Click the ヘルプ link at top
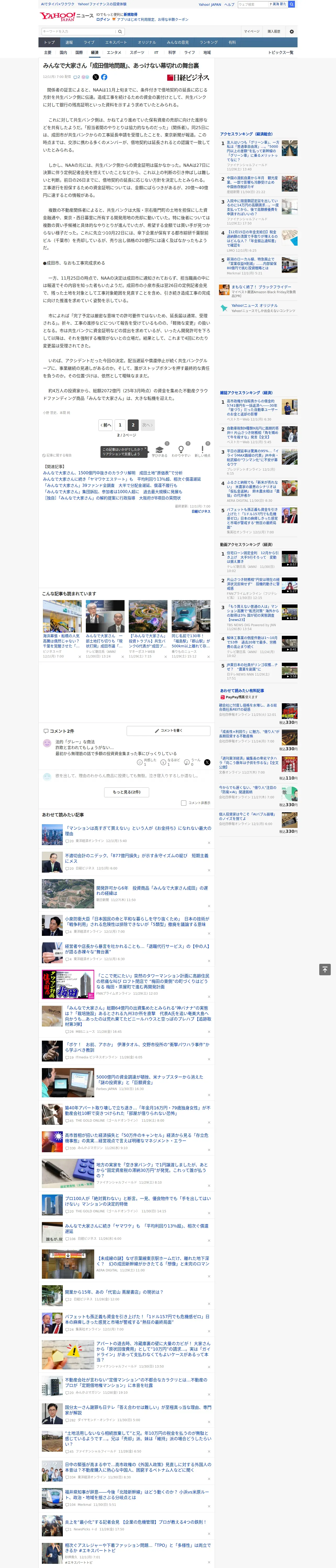336x1568 pixels. tap(229, 4)
